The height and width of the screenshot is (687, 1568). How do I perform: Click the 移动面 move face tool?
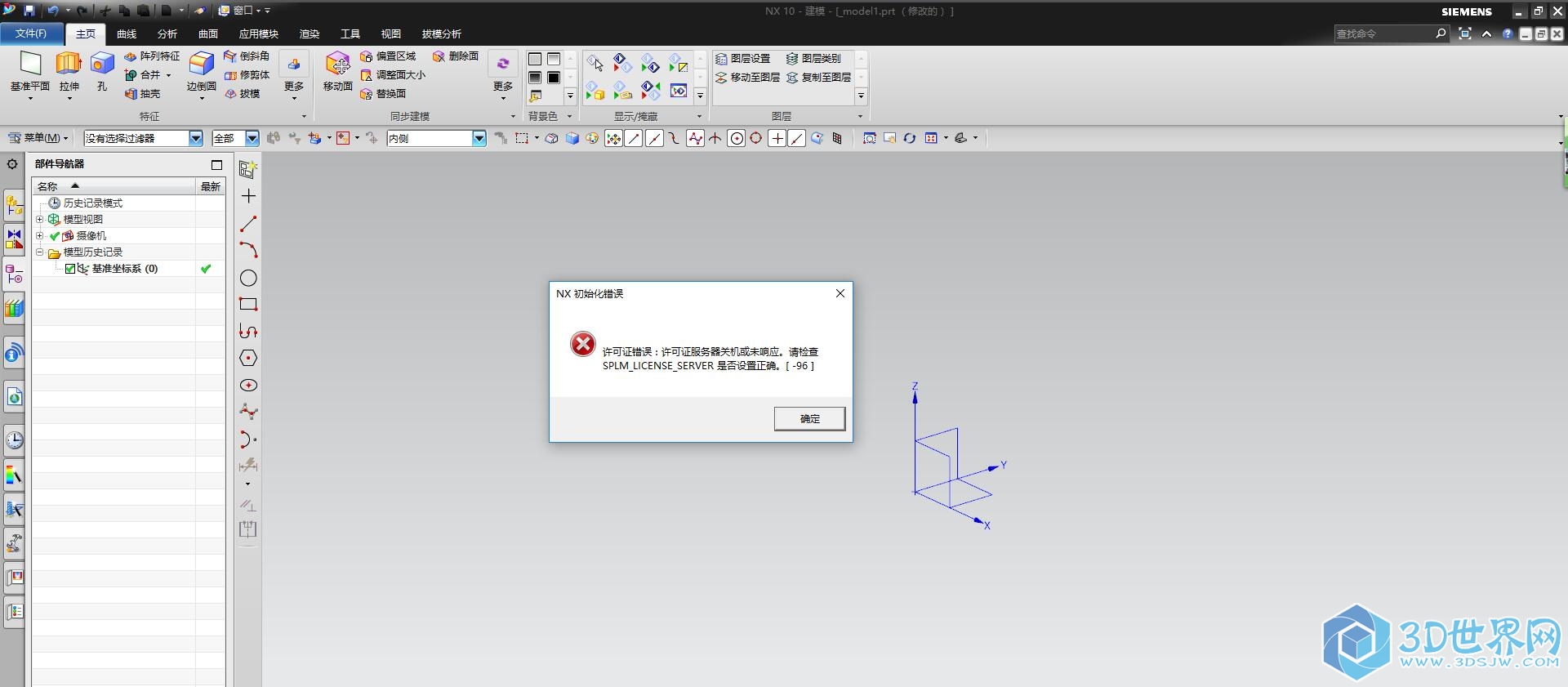[337, 71]
